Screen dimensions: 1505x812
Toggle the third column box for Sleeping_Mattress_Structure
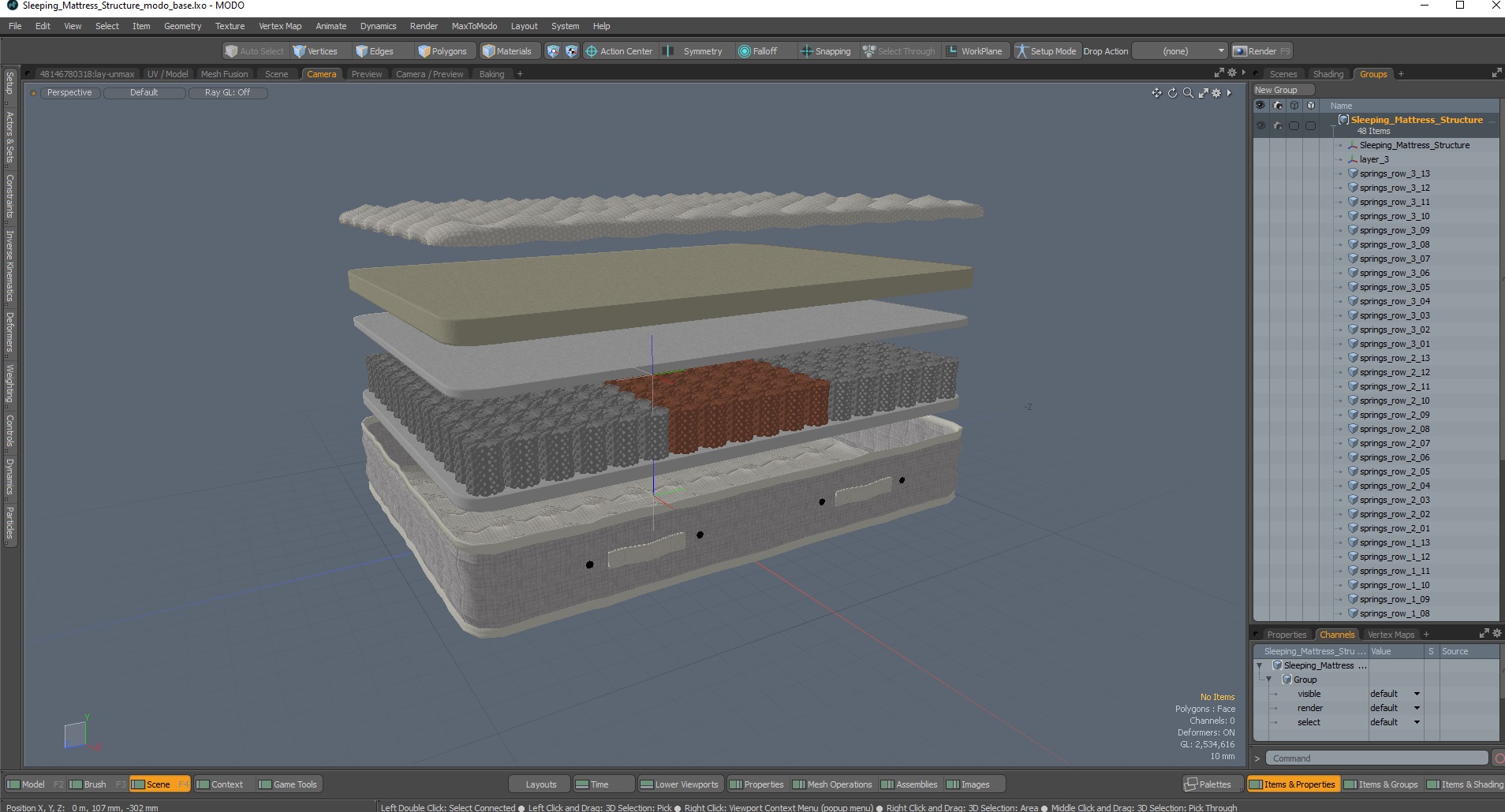(1294, 125)
